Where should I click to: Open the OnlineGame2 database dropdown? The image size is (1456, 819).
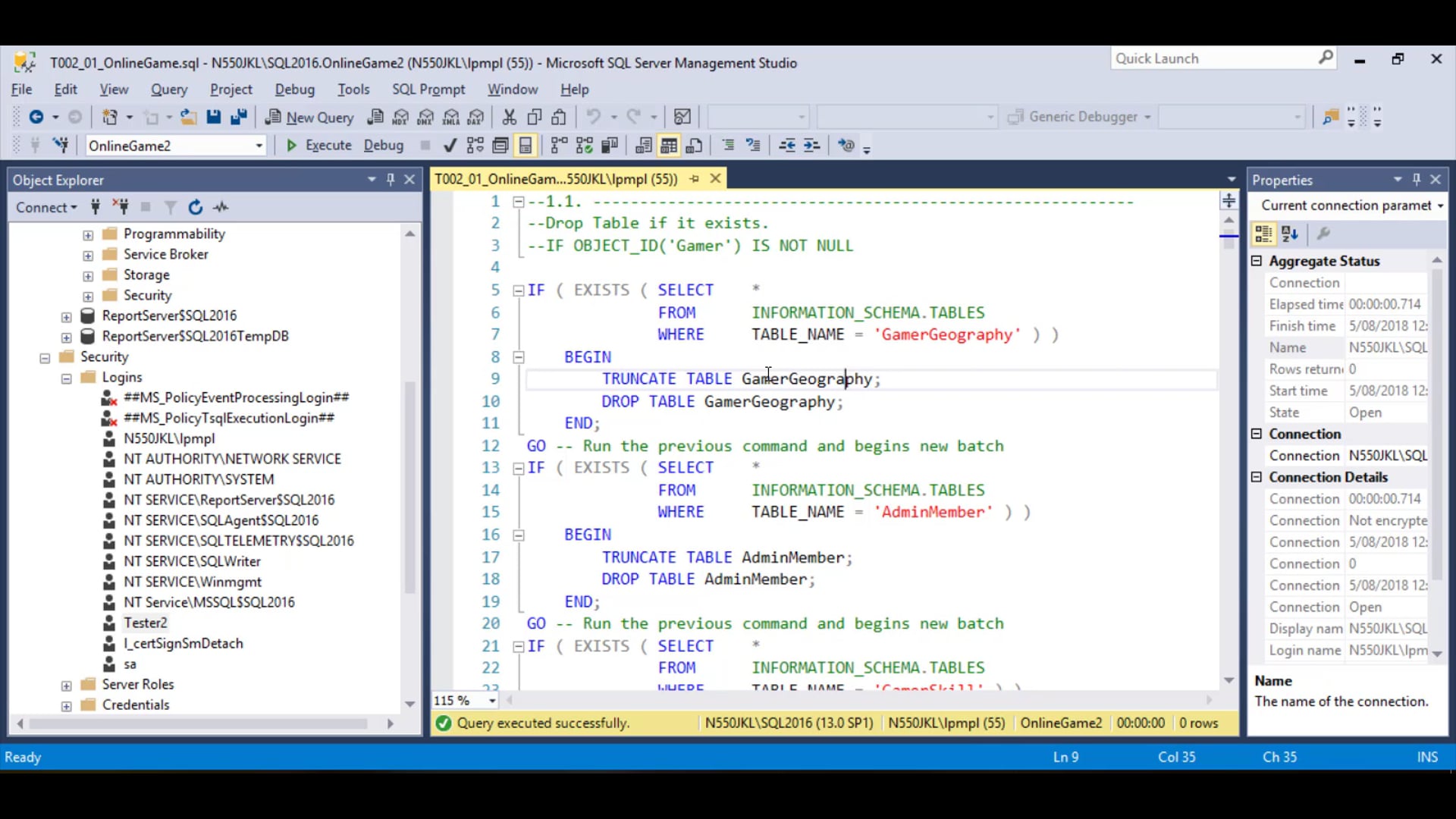[259, 146]
